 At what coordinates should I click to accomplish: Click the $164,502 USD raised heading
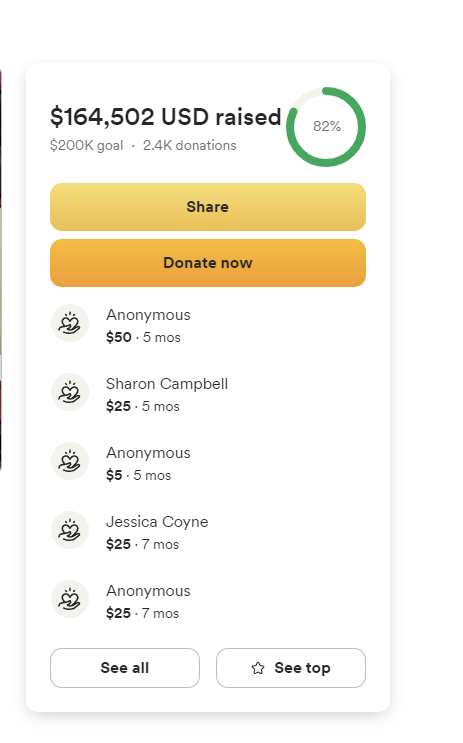166,117
